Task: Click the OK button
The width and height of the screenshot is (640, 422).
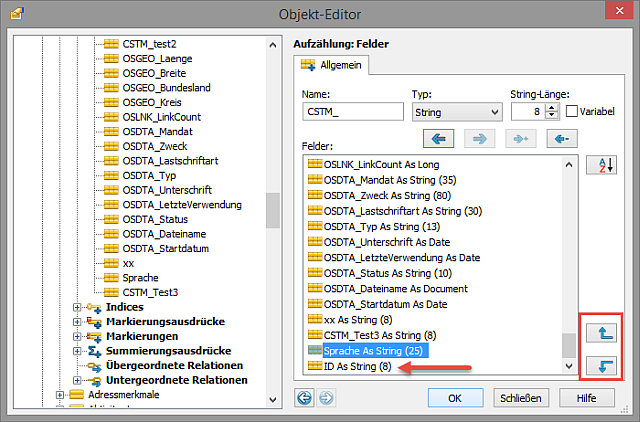Action: point(455,398)
